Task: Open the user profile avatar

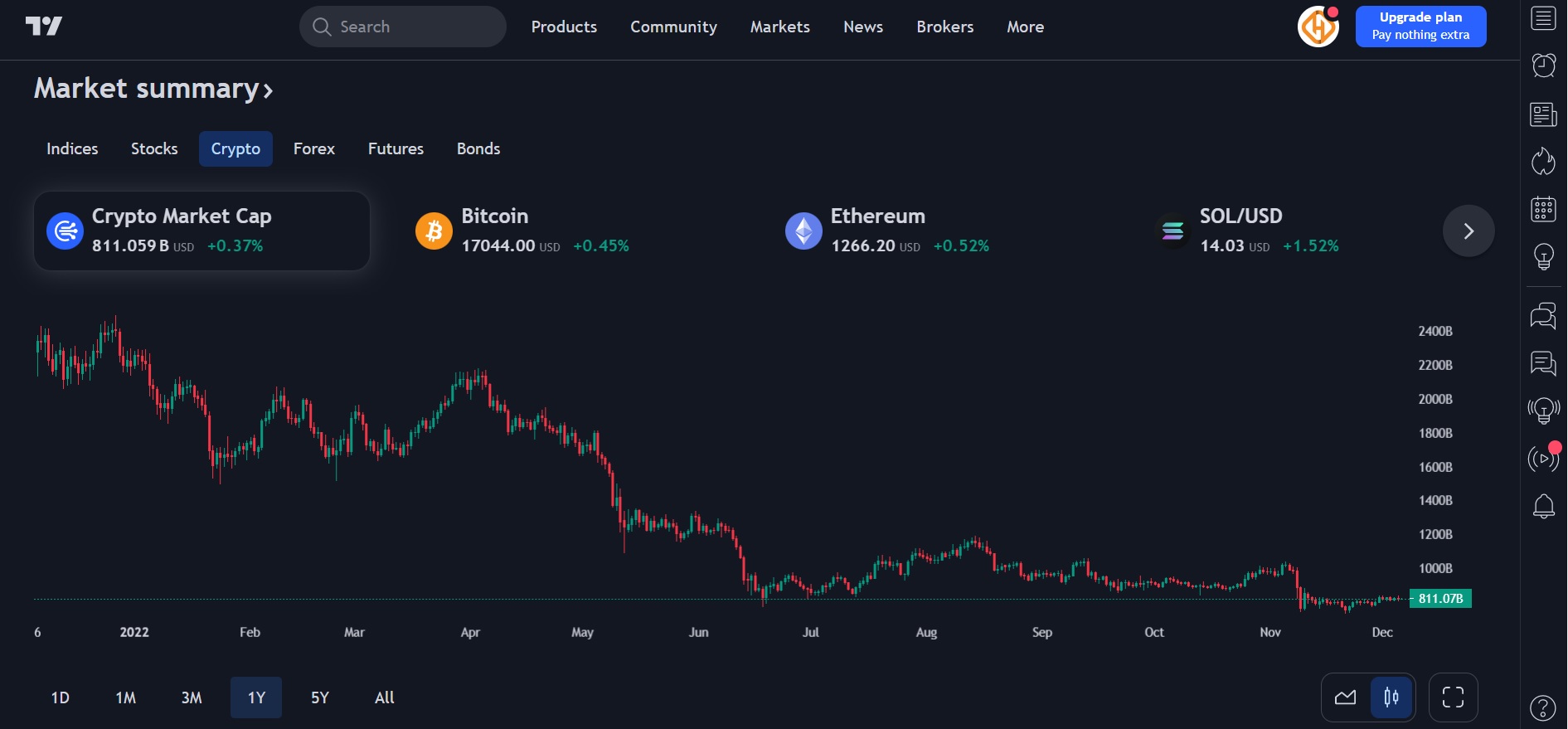Action: click(x=1318, y=27)
